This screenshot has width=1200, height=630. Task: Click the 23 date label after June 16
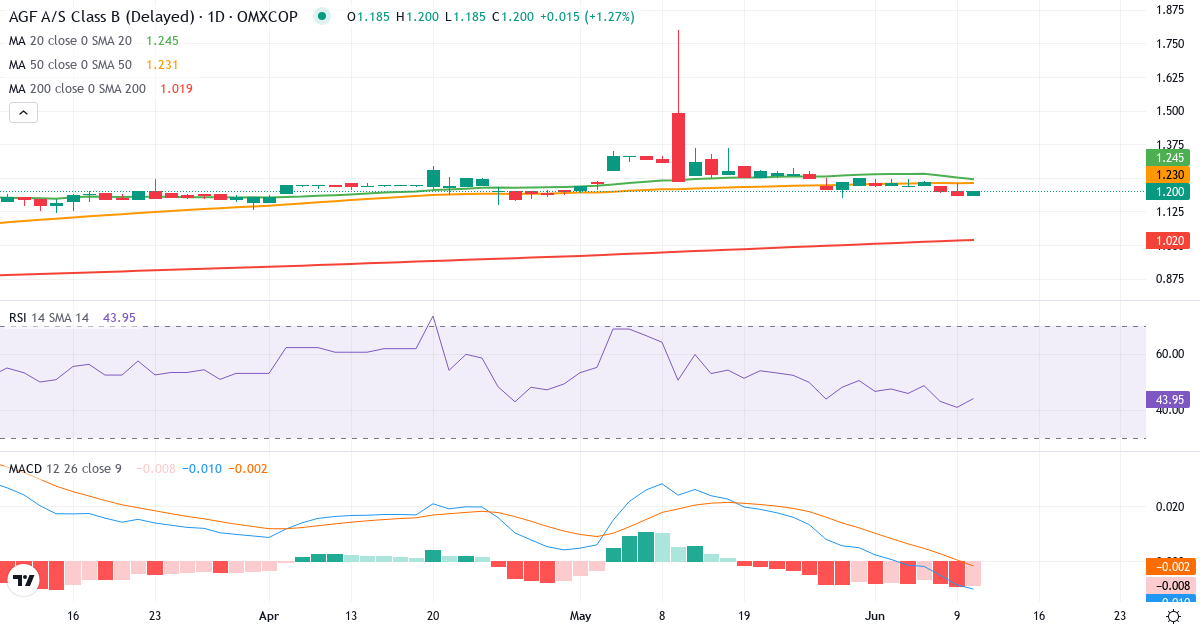click(x=1119, y=616)
